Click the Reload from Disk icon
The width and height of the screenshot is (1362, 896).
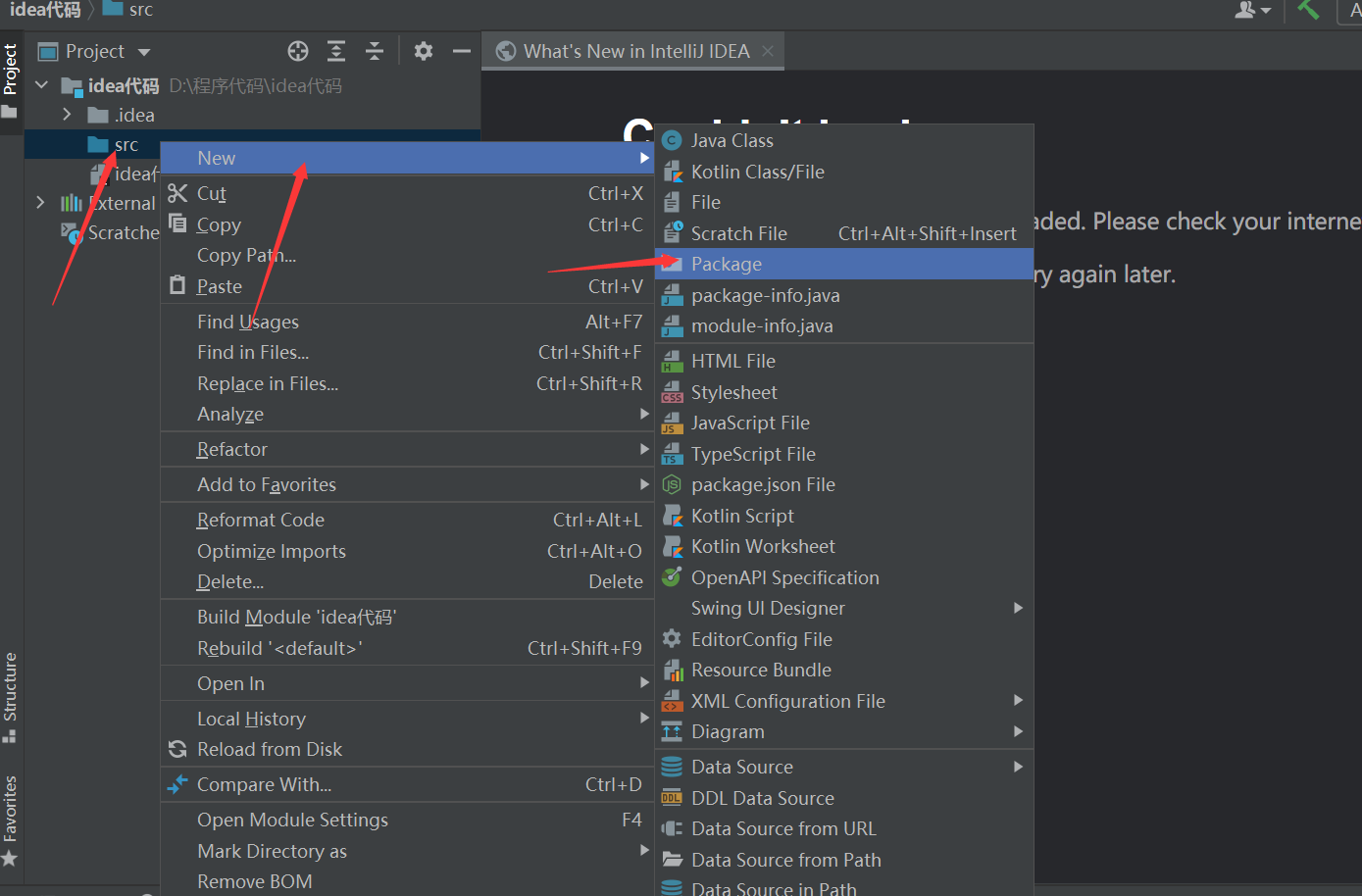[x=177, y=750]
